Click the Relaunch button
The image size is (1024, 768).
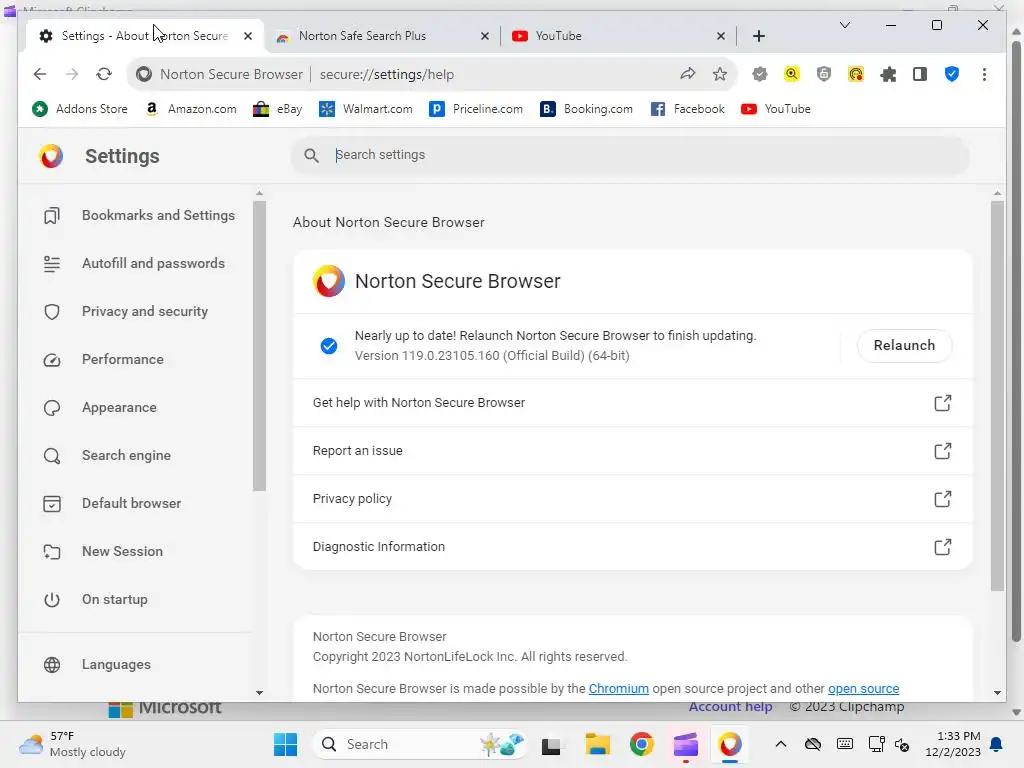point(904,345)
